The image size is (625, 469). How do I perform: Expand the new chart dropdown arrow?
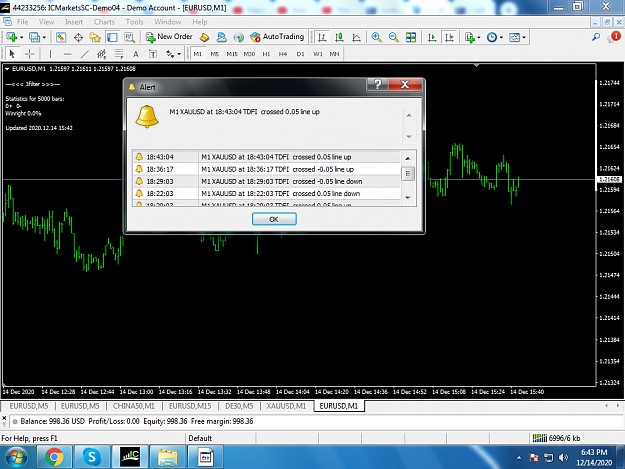point(22,37)
